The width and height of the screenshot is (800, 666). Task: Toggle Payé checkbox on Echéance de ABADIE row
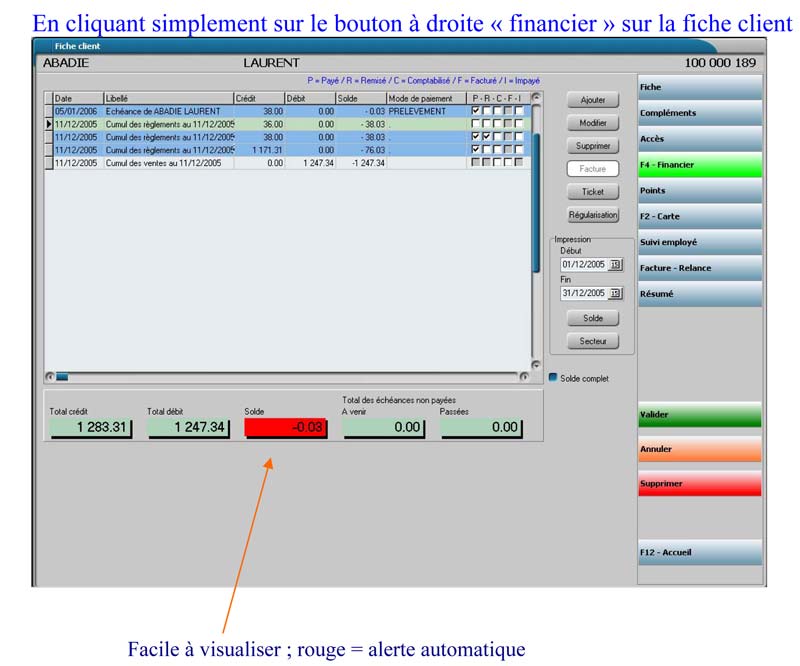coord(476,111)
